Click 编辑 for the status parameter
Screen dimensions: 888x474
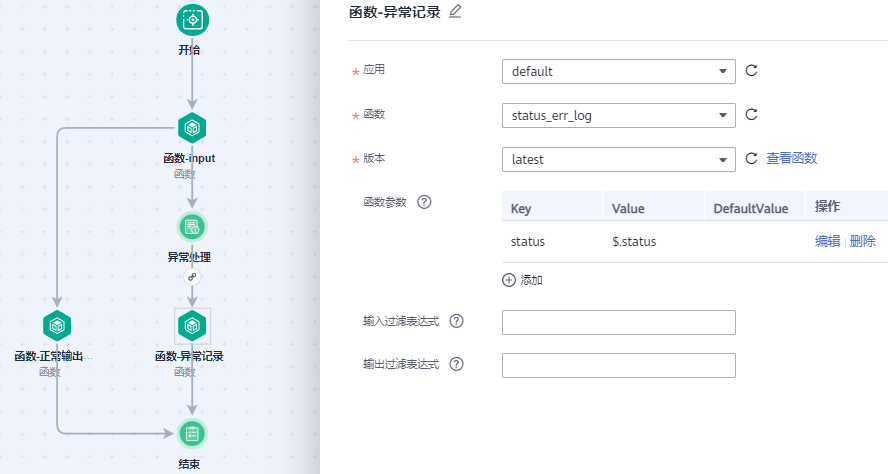(x=827, y=241)
